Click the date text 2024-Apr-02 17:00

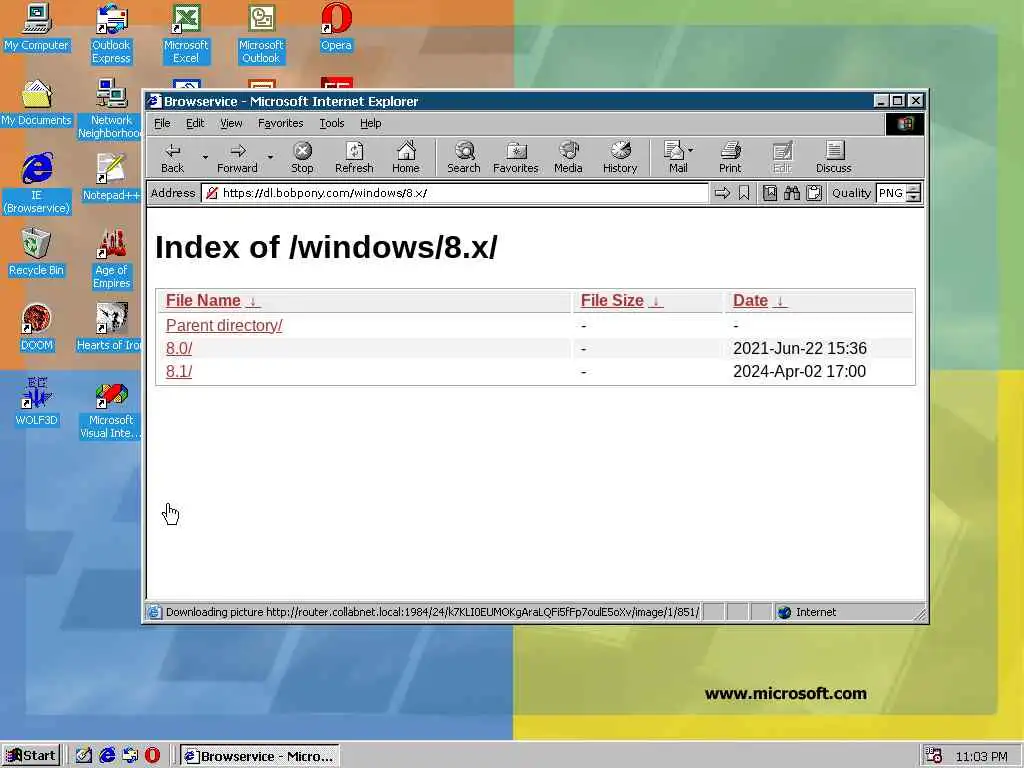[x=799, y=371]
